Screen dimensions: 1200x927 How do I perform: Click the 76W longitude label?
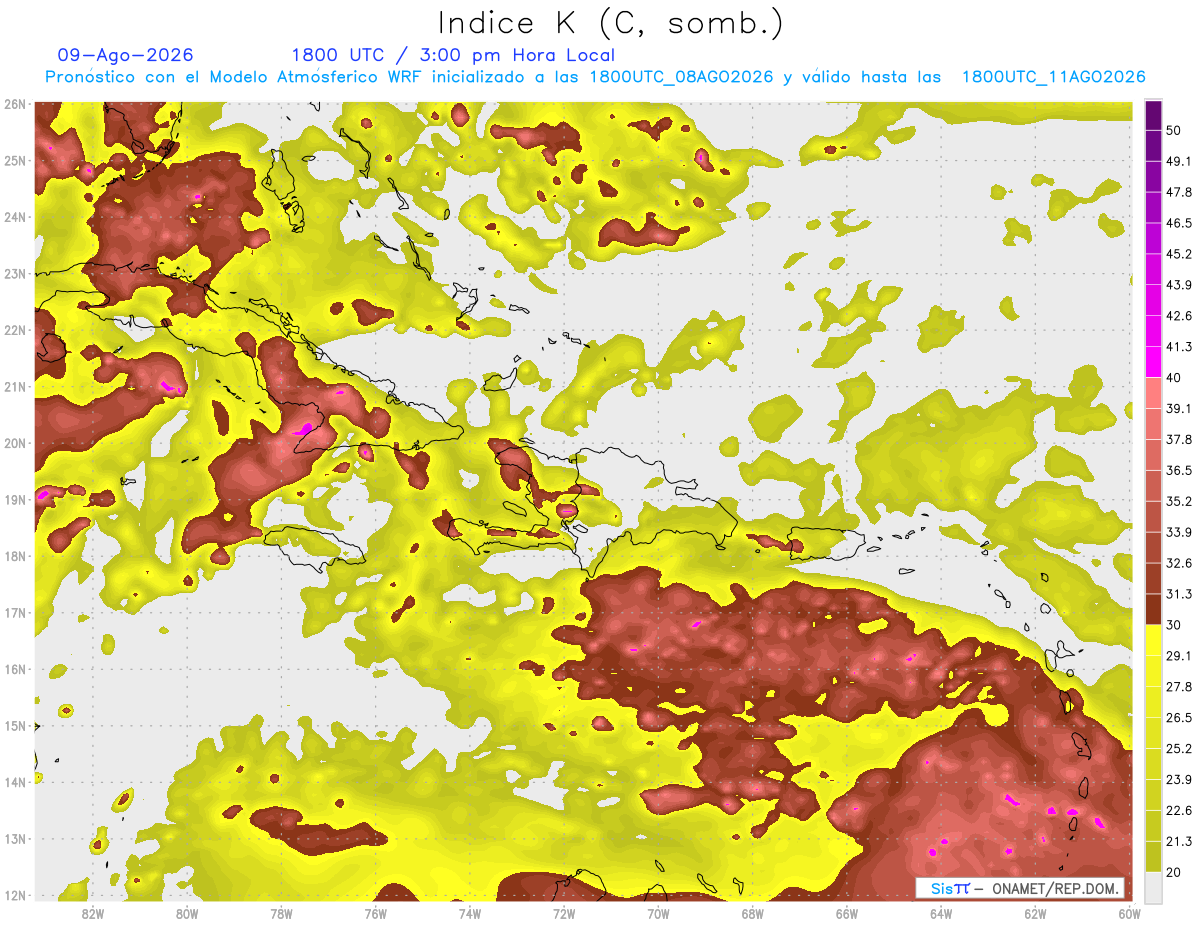pos(375,913)
